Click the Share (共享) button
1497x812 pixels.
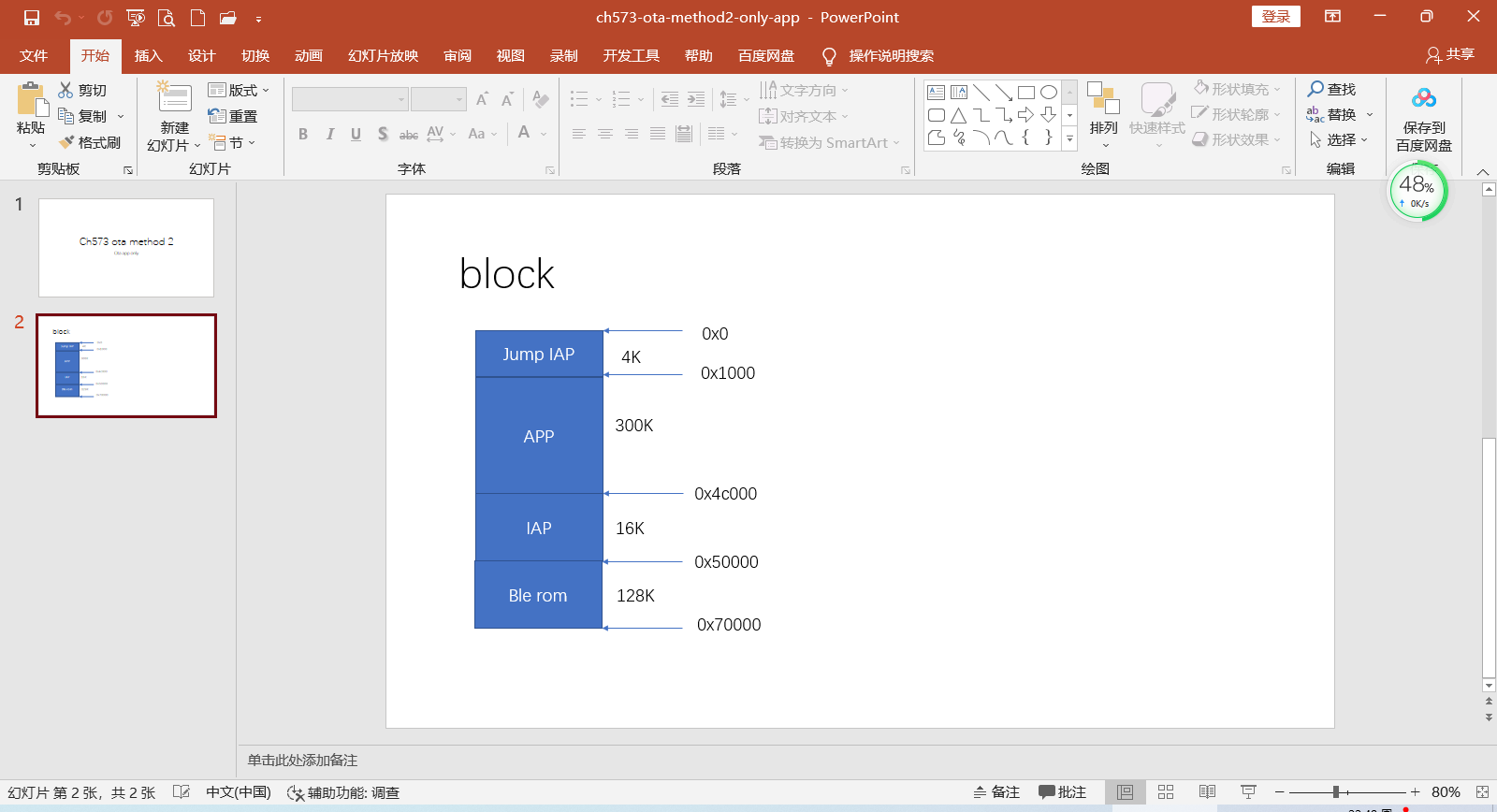[x=1449, y=55]
